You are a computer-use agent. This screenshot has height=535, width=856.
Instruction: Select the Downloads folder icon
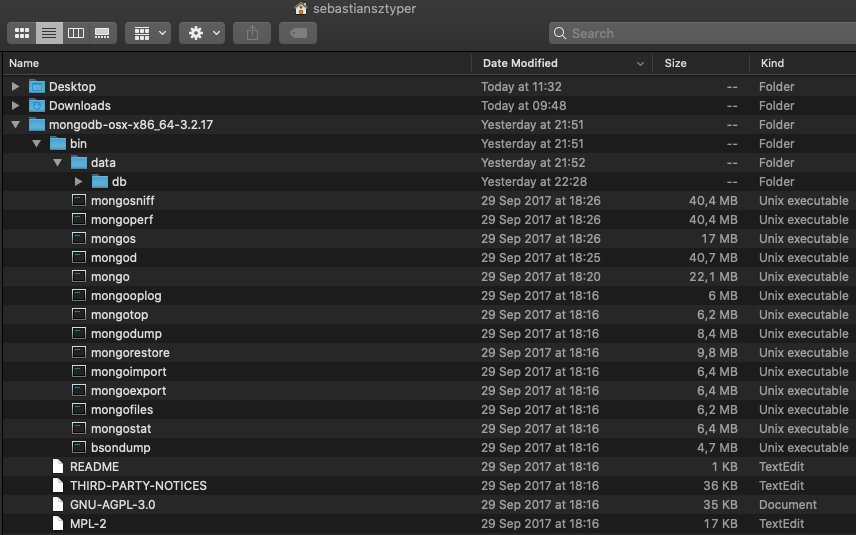point(37,105)
